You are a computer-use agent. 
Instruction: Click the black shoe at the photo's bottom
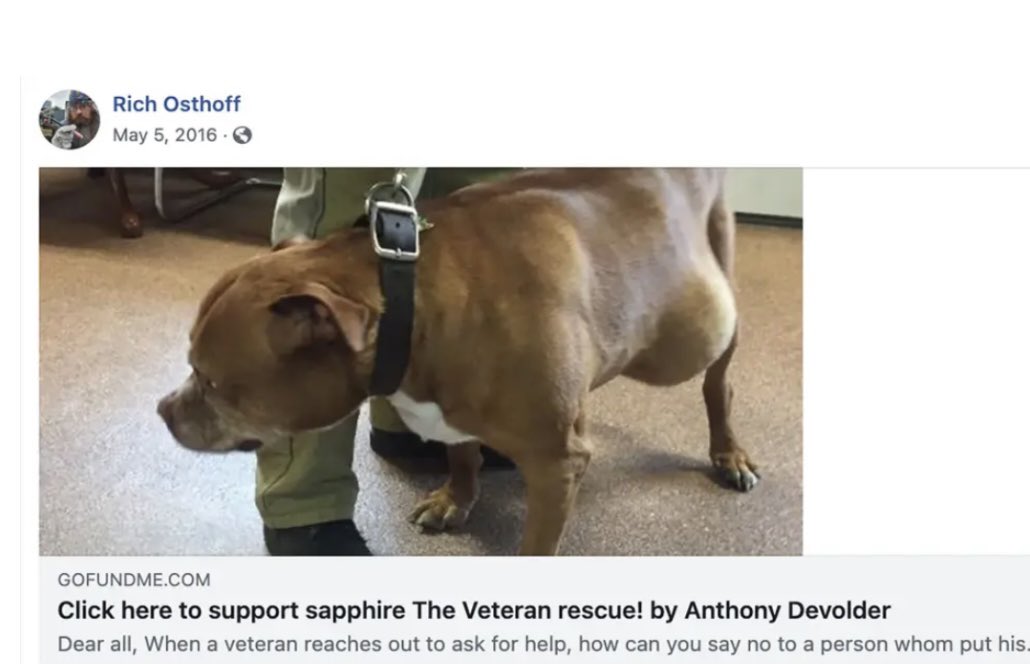point(317,539)
